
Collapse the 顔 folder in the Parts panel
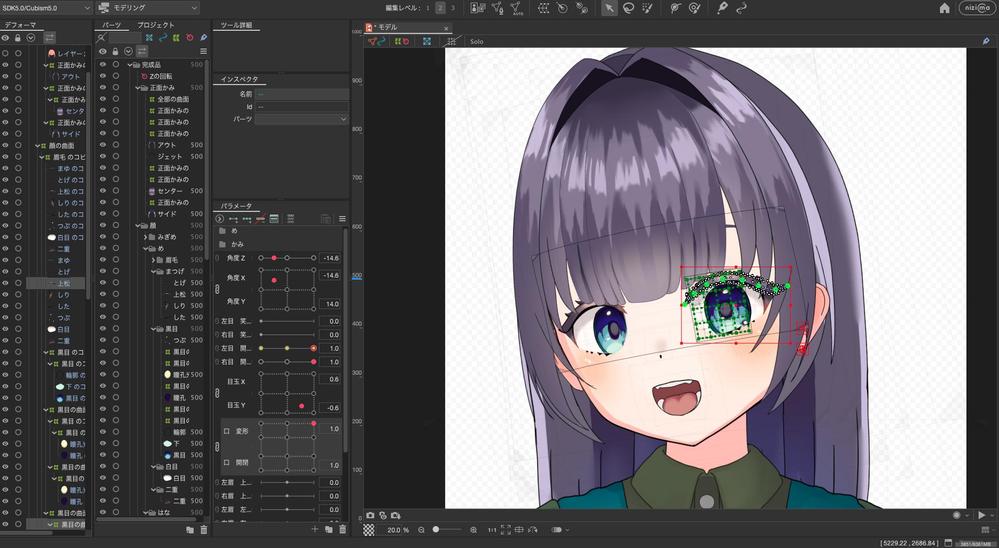[138, 225]
